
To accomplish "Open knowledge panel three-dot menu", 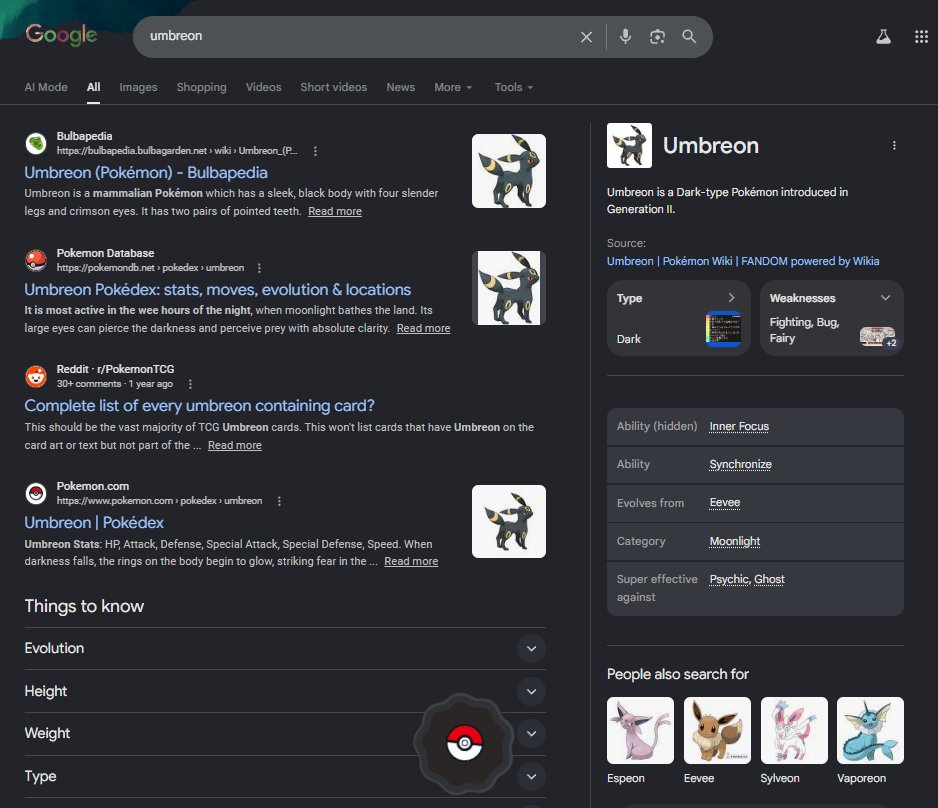I will 894,145.
